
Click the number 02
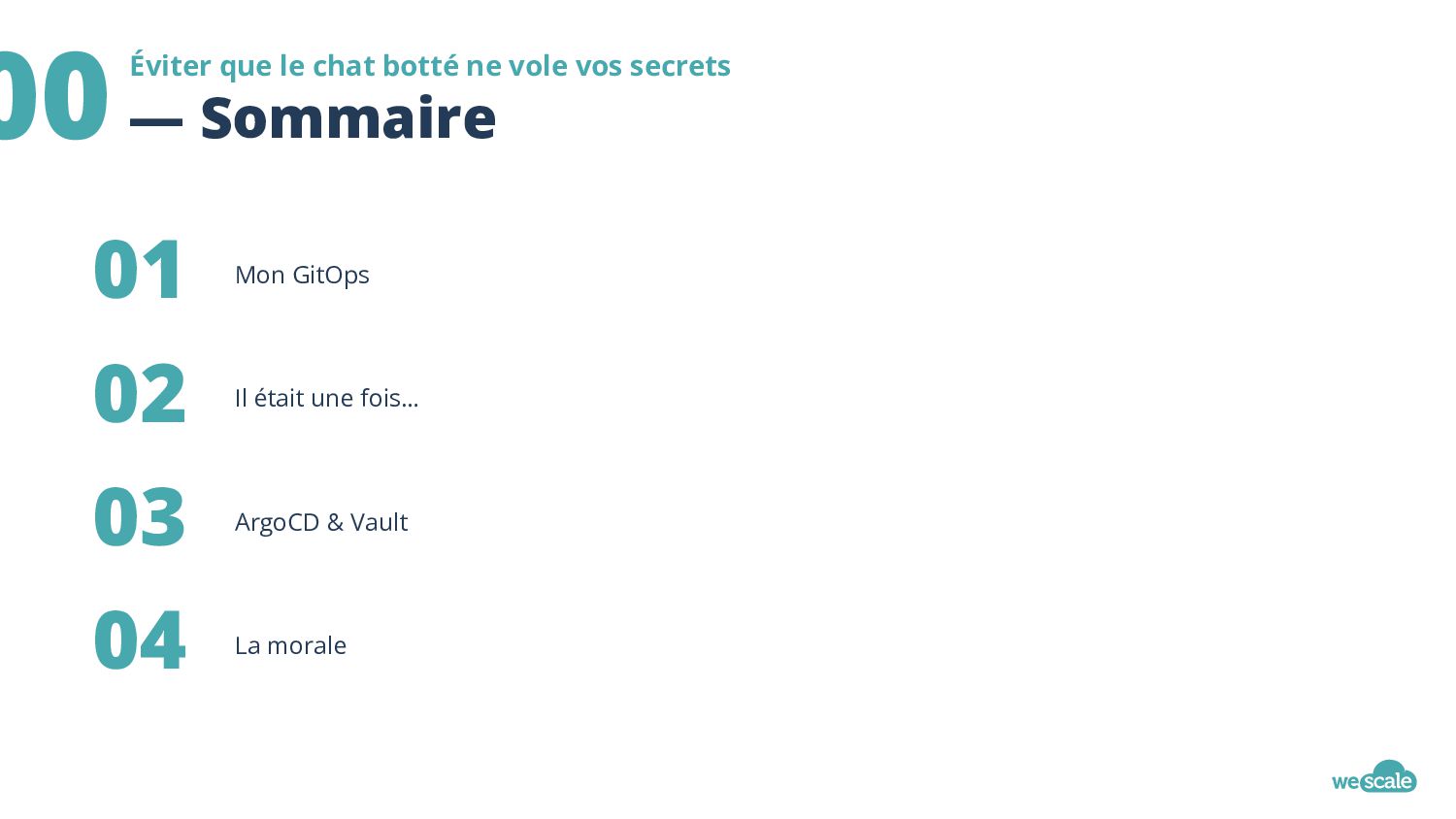[139, 394]
